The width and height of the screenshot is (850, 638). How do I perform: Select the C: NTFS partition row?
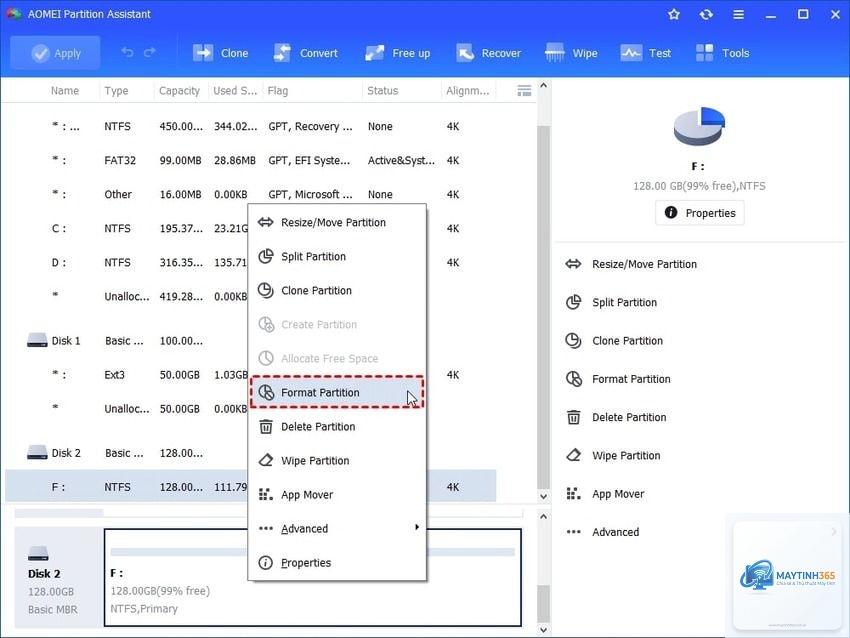pyautogui.click(x=250, y=228)
